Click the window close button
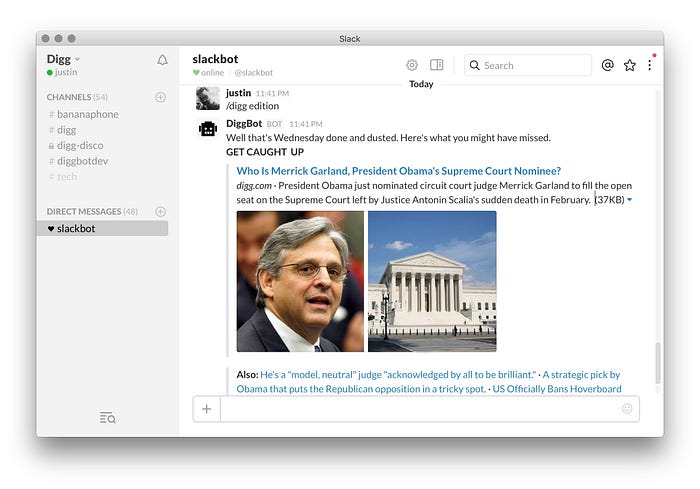 [x=46, y=38]
